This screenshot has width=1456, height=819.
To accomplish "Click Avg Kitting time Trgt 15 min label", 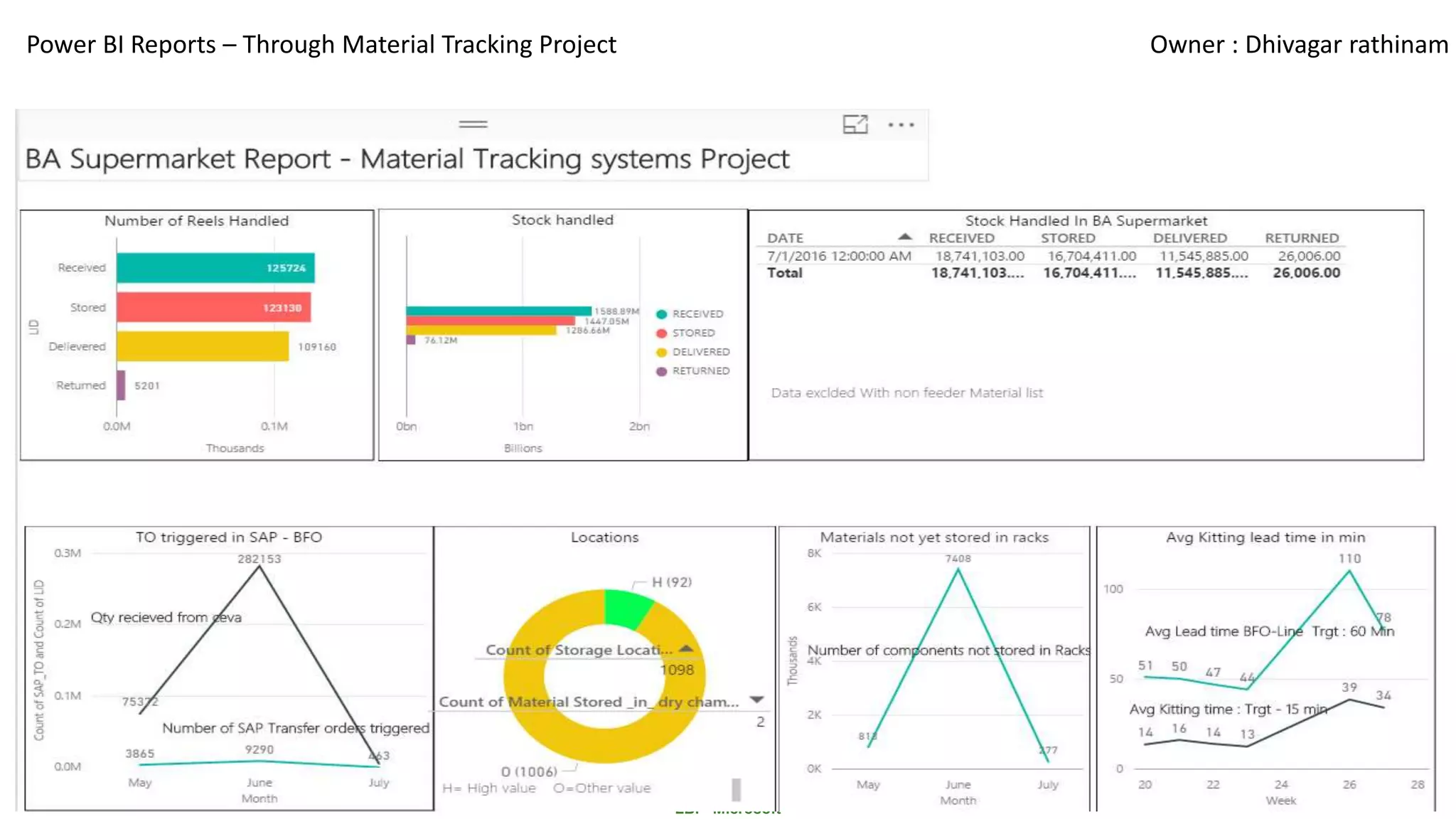I will [1228, 710].
